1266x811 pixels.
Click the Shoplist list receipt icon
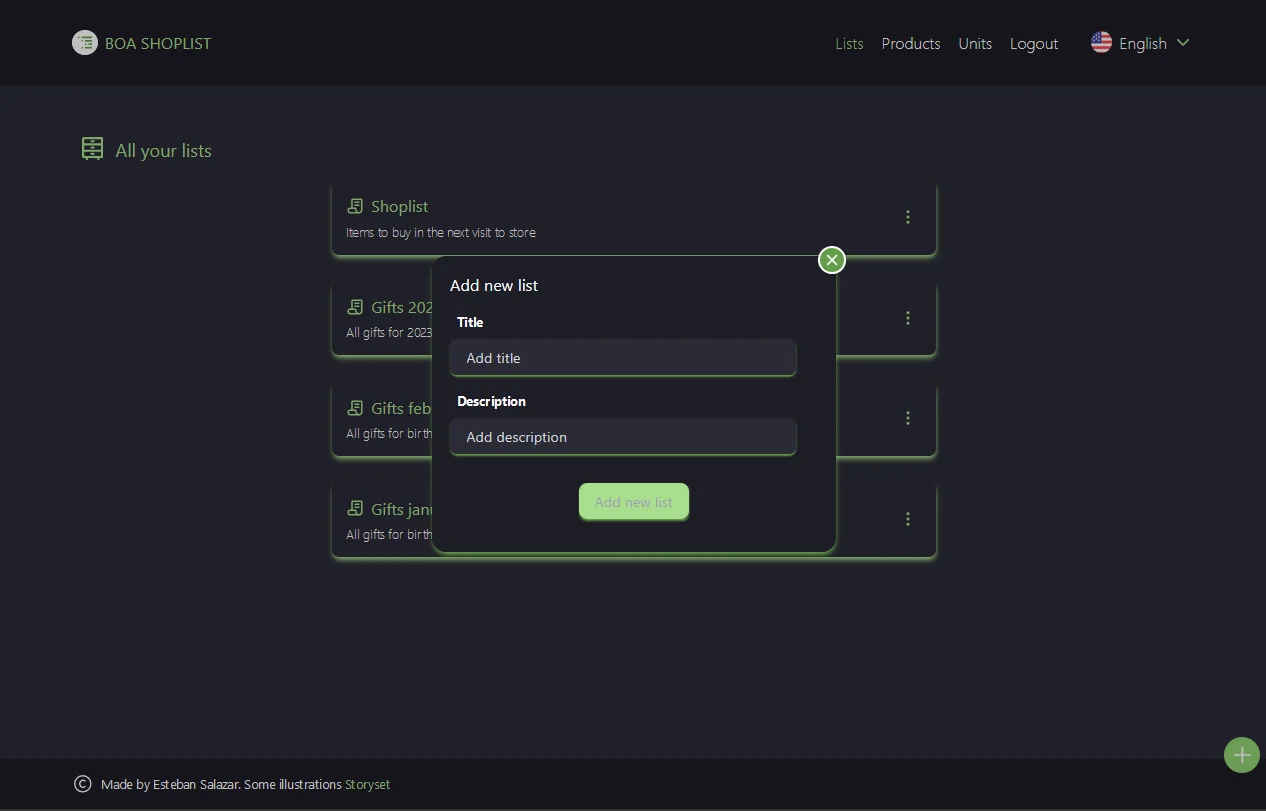pyautogui.click(x=355, y=206)
